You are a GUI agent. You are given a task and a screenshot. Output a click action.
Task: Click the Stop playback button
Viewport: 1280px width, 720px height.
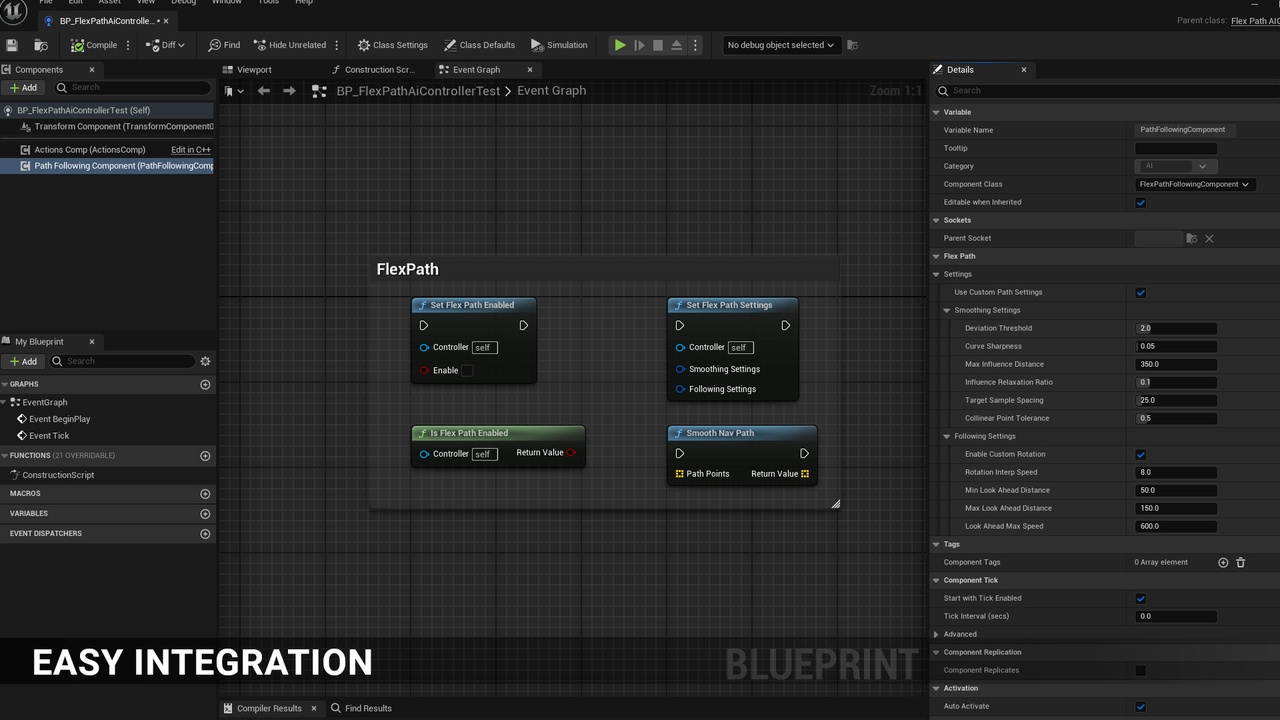tap(658, 45)
